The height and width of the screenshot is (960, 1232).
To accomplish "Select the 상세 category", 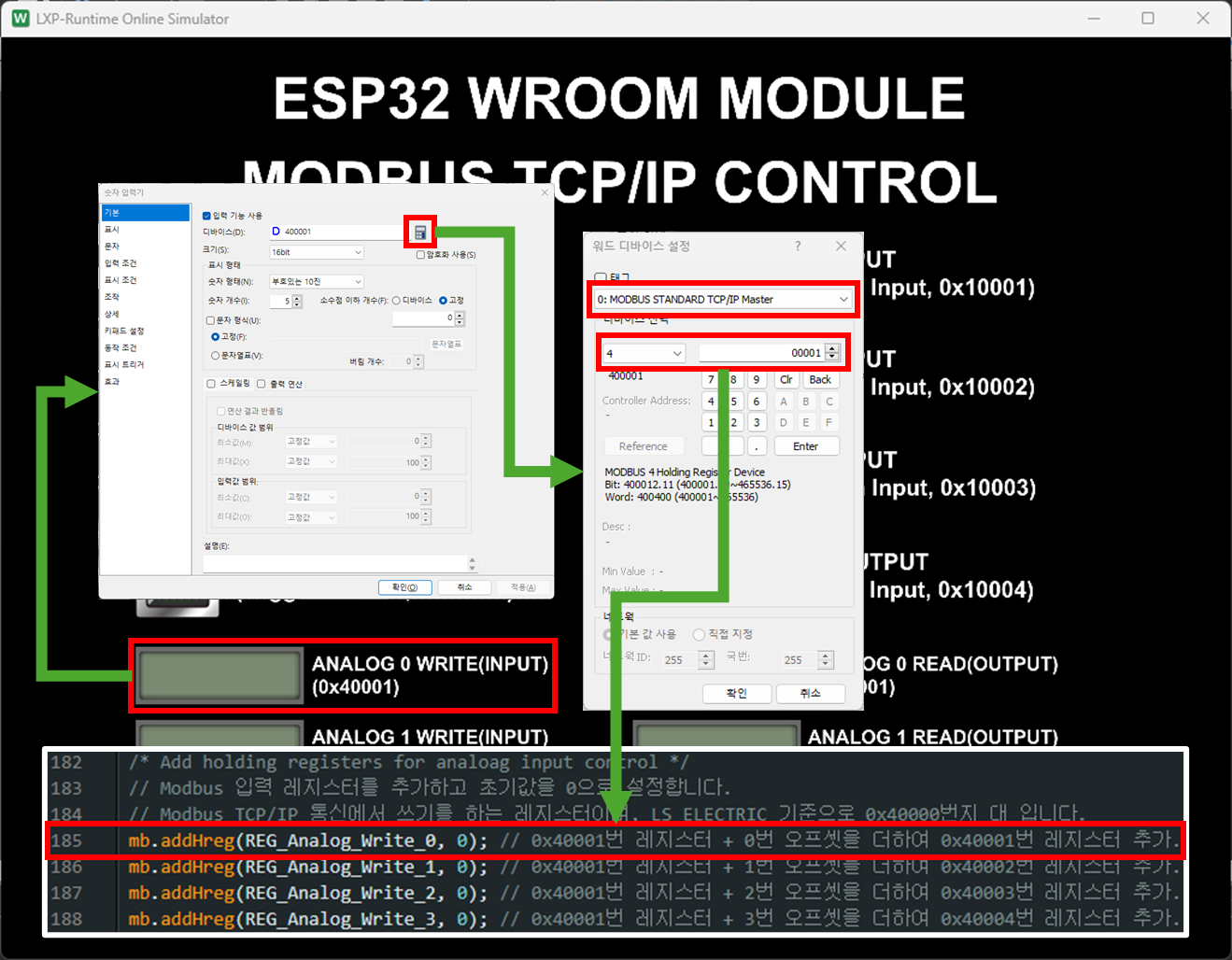I will point(112,314).
